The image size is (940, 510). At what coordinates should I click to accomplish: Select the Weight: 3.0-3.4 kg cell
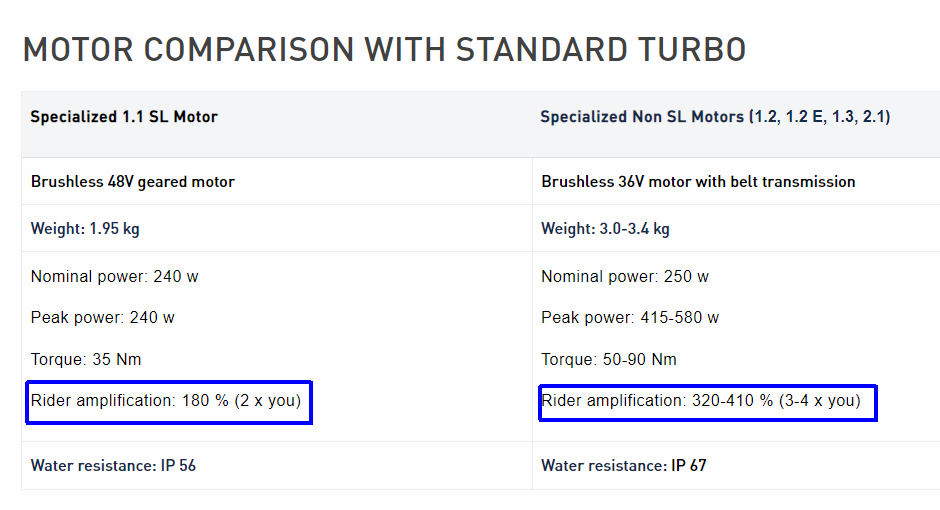click(605, 229)
